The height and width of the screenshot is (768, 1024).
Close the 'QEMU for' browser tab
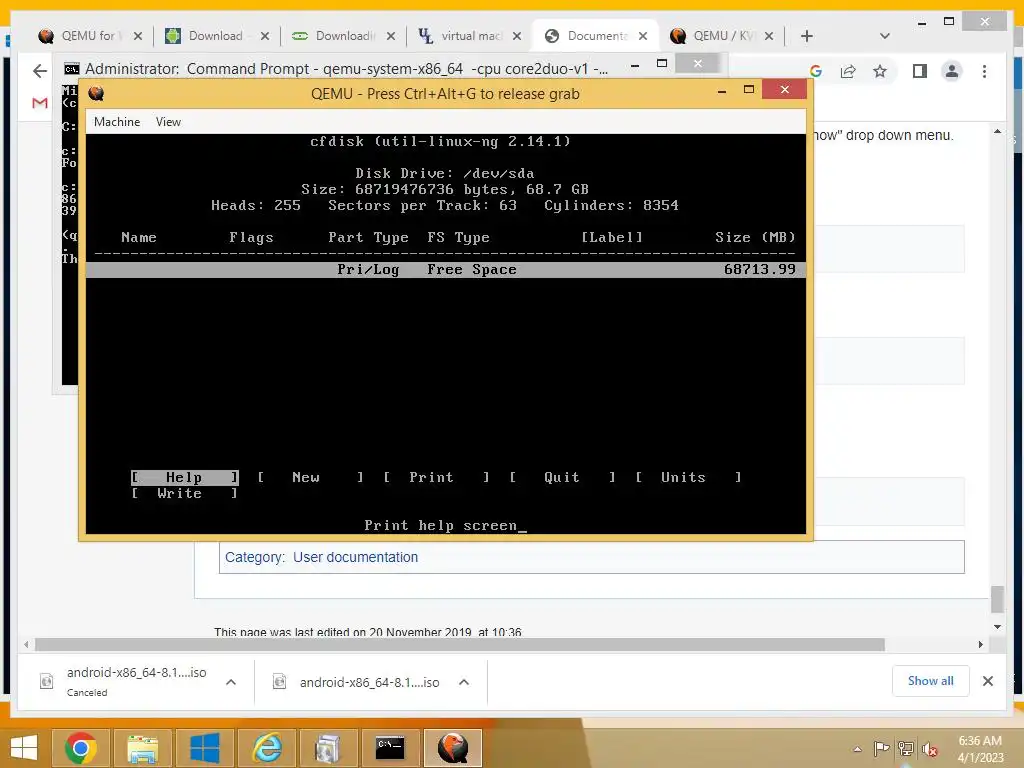(138, 36)
